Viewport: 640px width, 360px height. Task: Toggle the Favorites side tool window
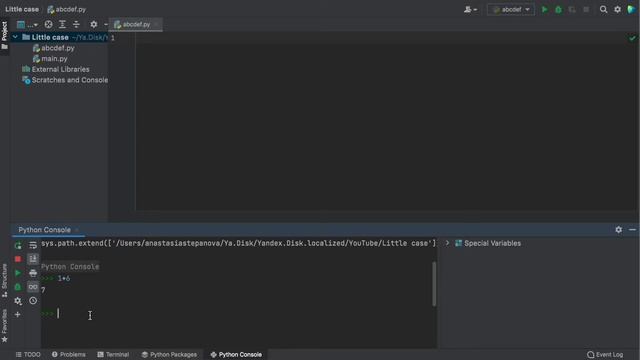4,325
